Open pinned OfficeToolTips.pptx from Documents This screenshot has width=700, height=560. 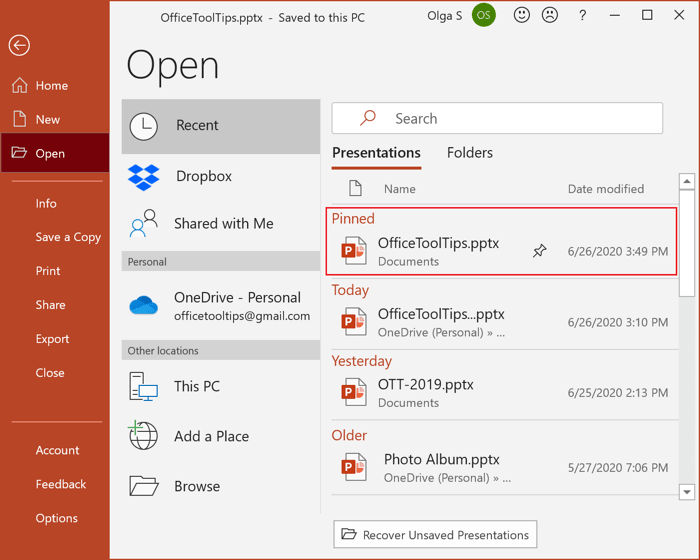tap(504, 251)
